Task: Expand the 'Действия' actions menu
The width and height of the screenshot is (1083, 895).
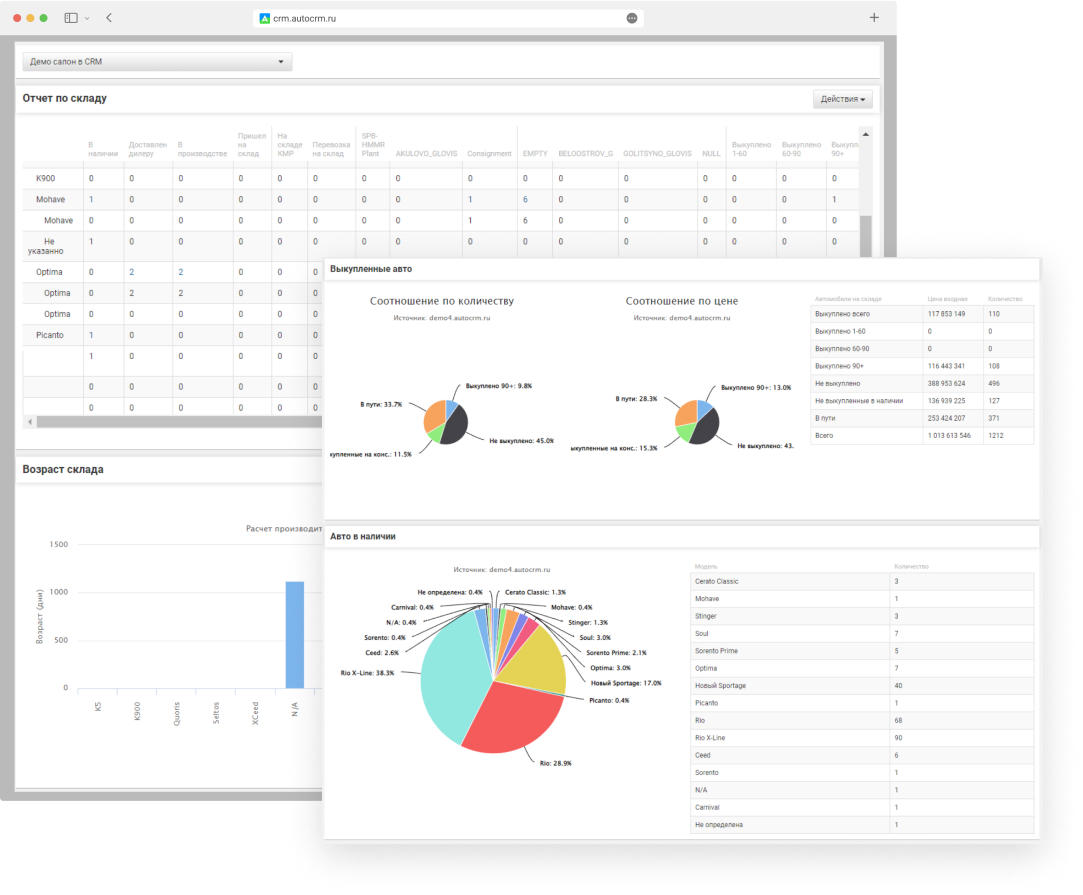Action: [x=844, y=99]
